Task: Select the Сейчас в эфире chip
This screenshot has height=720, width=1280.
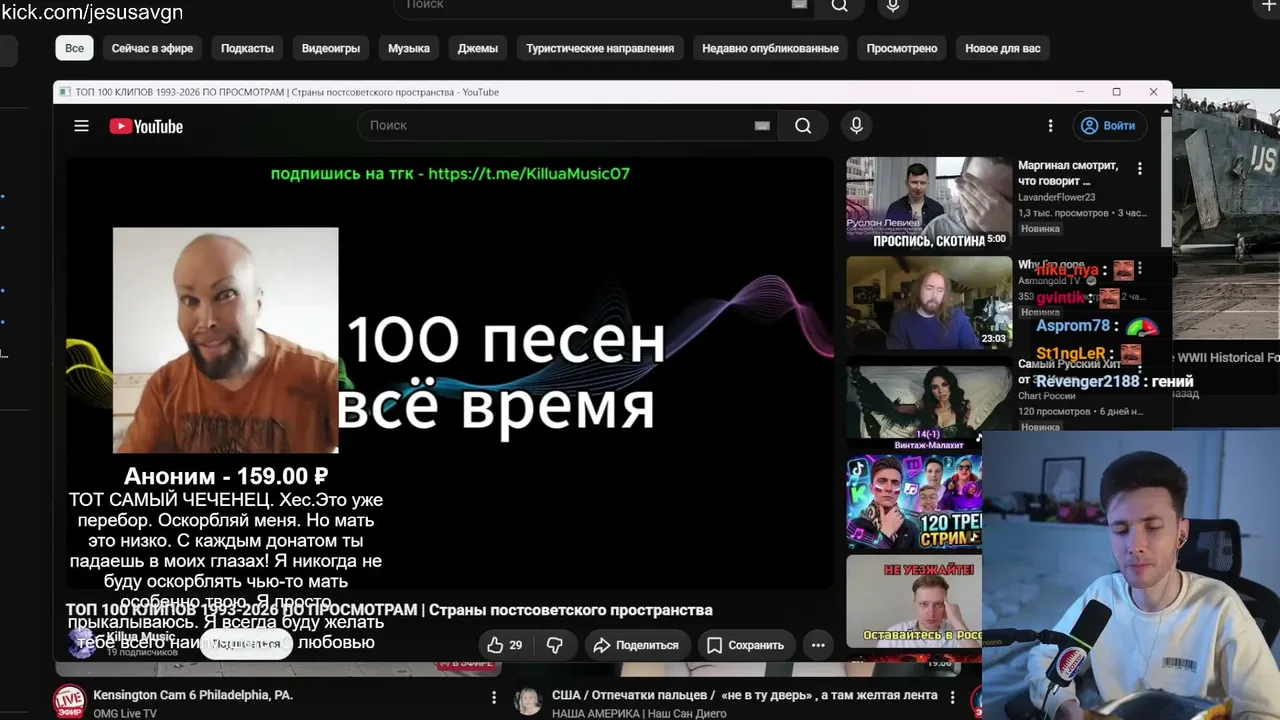Action: click(152, 48)
